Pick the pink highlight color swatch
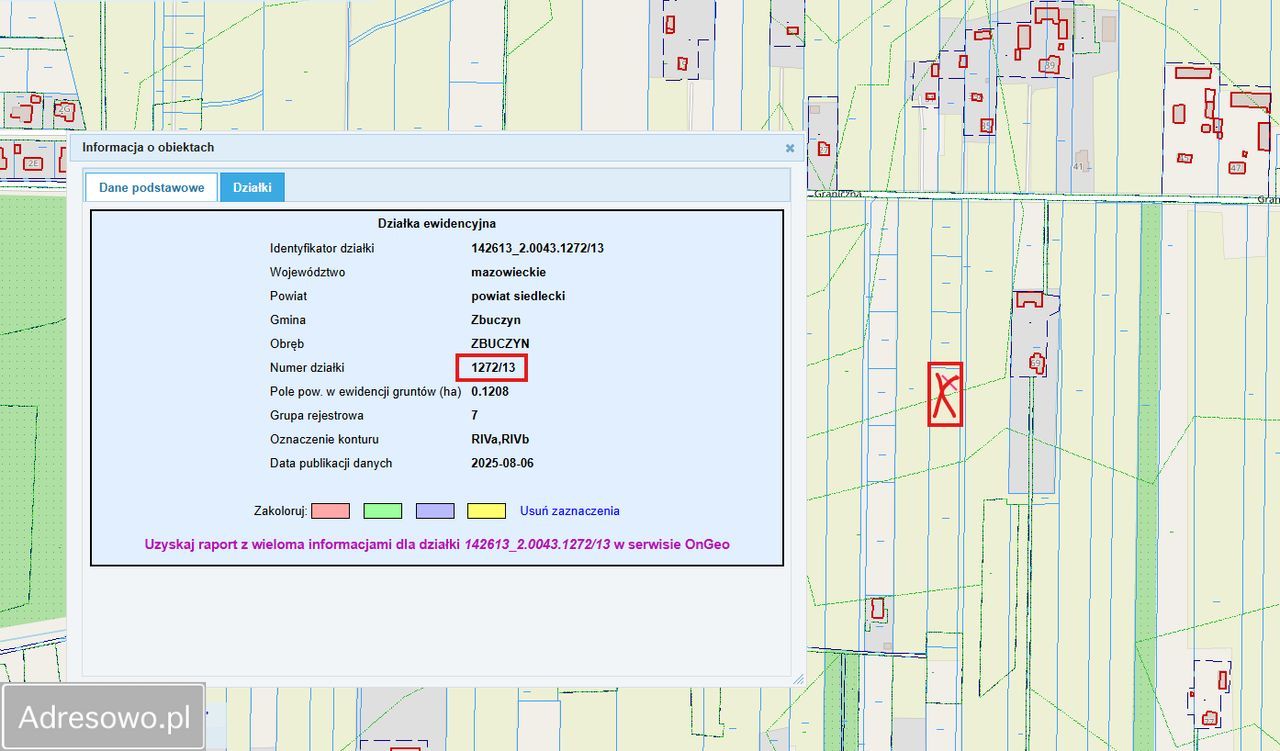The image size is (1280, 751). [x=330, y=511]
